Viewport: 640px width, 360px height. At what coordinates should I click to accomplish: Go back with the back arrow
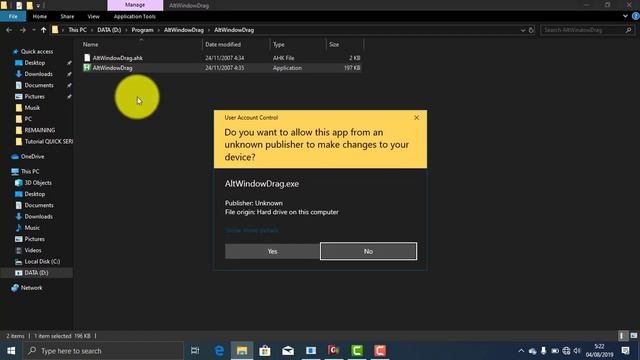pos(9,30)
